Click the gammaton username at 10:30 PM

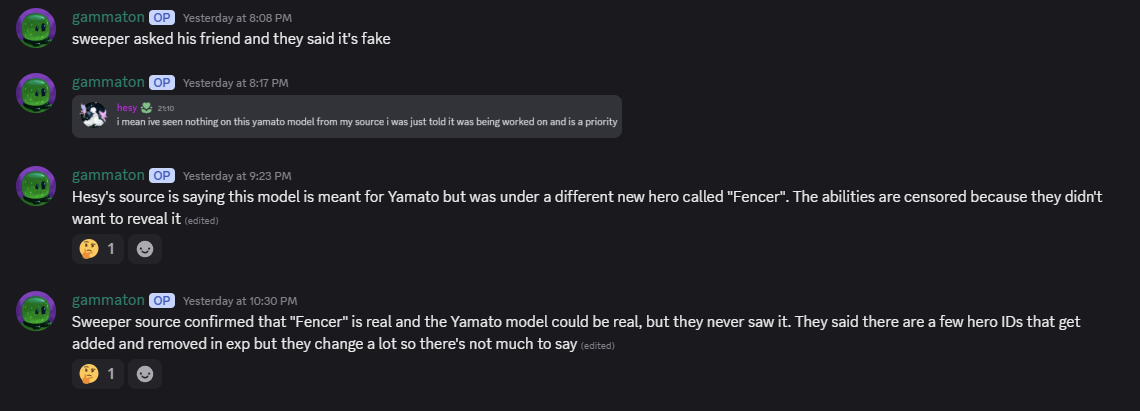coord(108,300)
